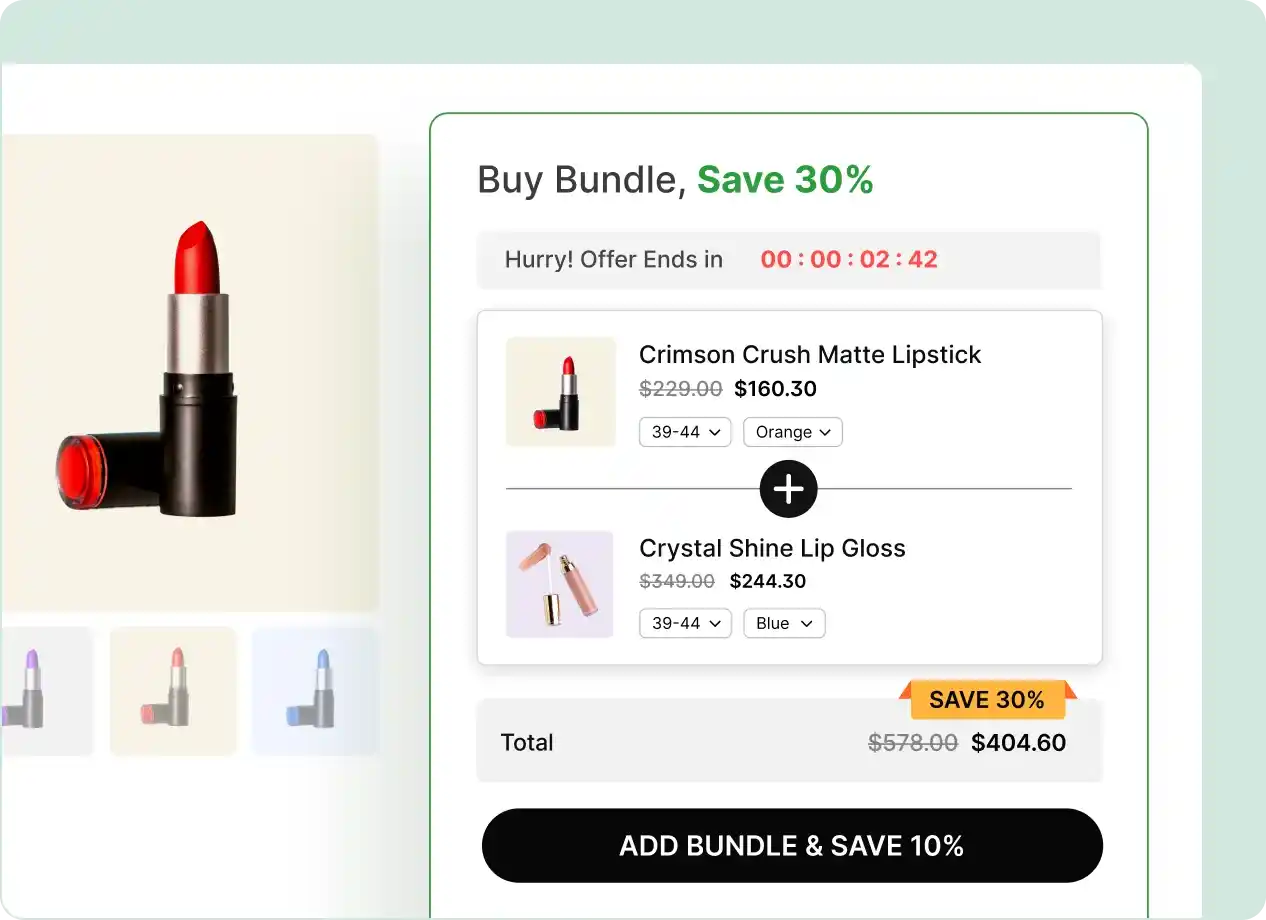Click the main red lipstick product image
The image size is (1266, 920).
point(190,370)
